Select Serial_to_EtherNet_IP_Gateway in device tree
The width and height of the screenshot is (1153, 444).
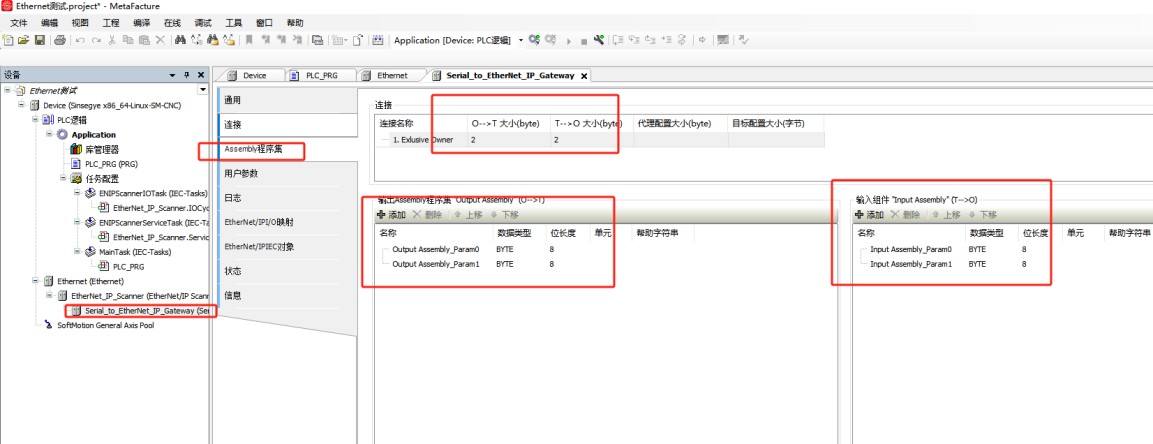click(x=145, y=311)
